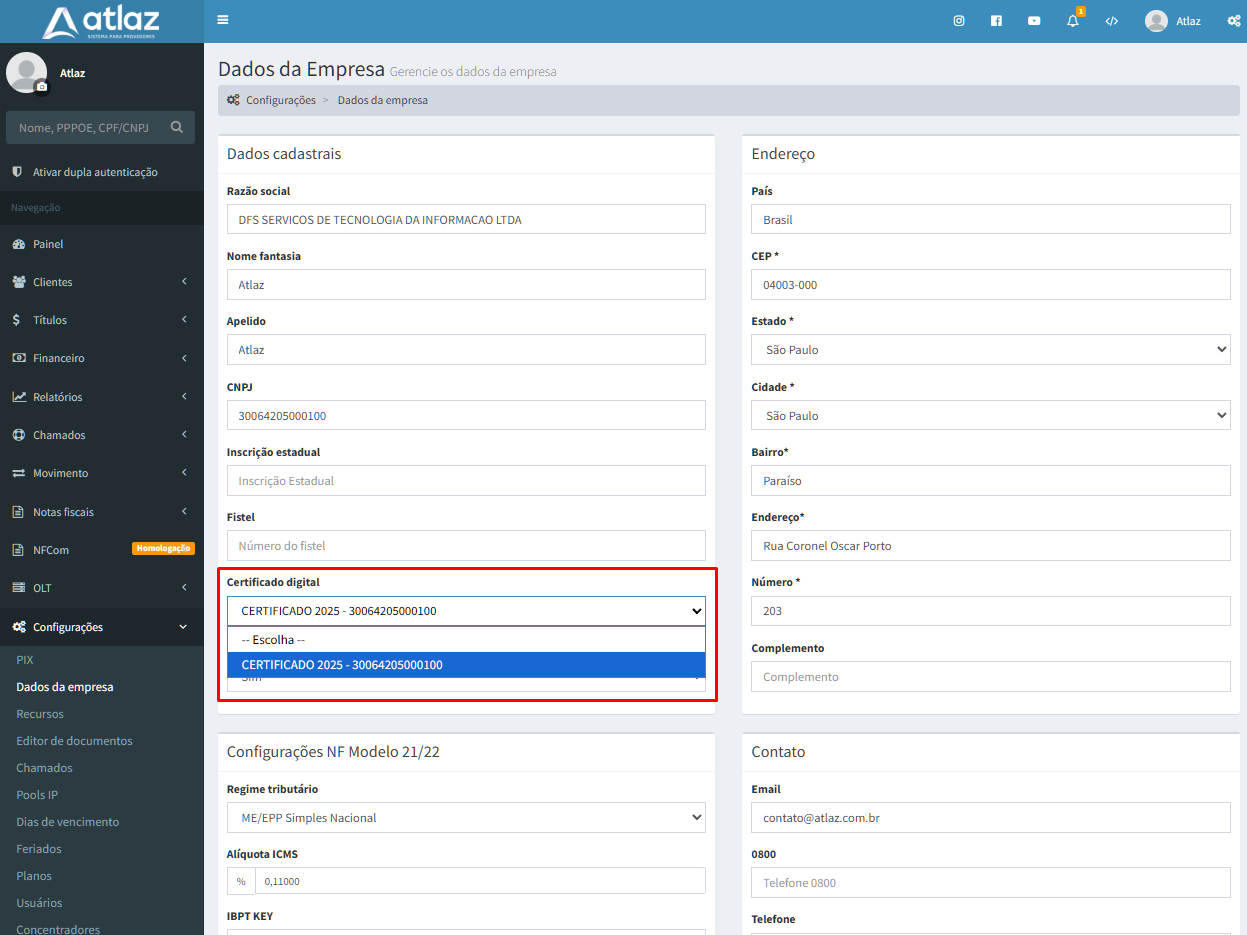Open Painel from the navigation menu

pyautogui.click(x=48, y=244)
